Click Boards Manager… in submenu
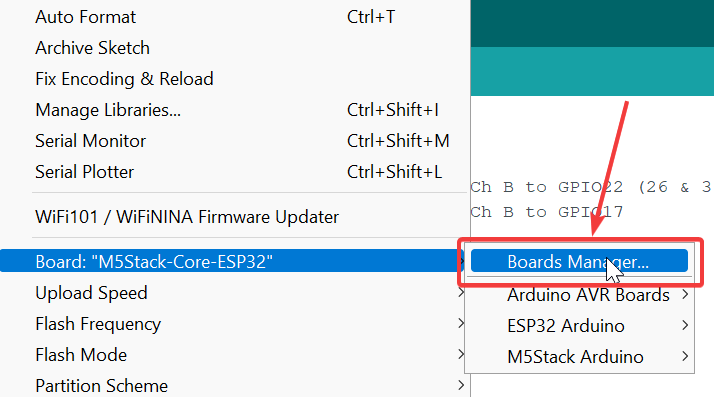714x397 pixels. (579, 261)
